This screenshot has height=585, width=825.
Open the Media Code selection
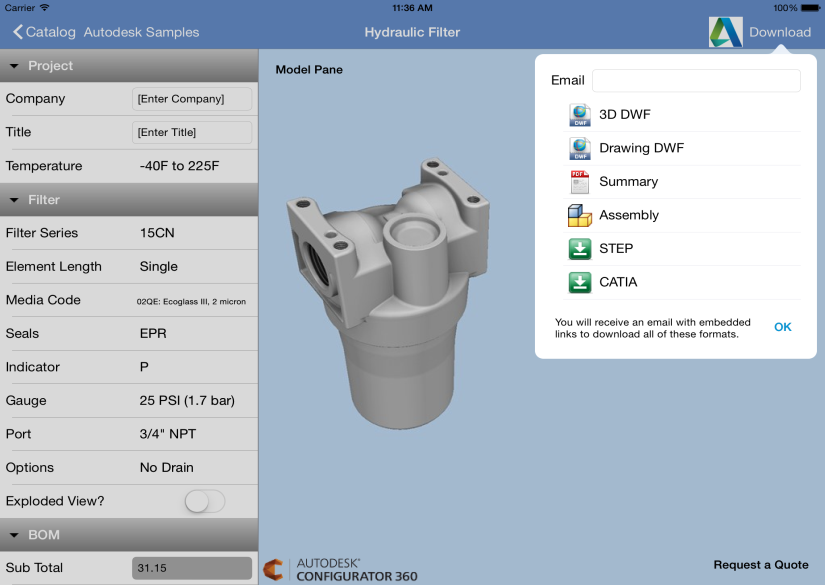192,301
